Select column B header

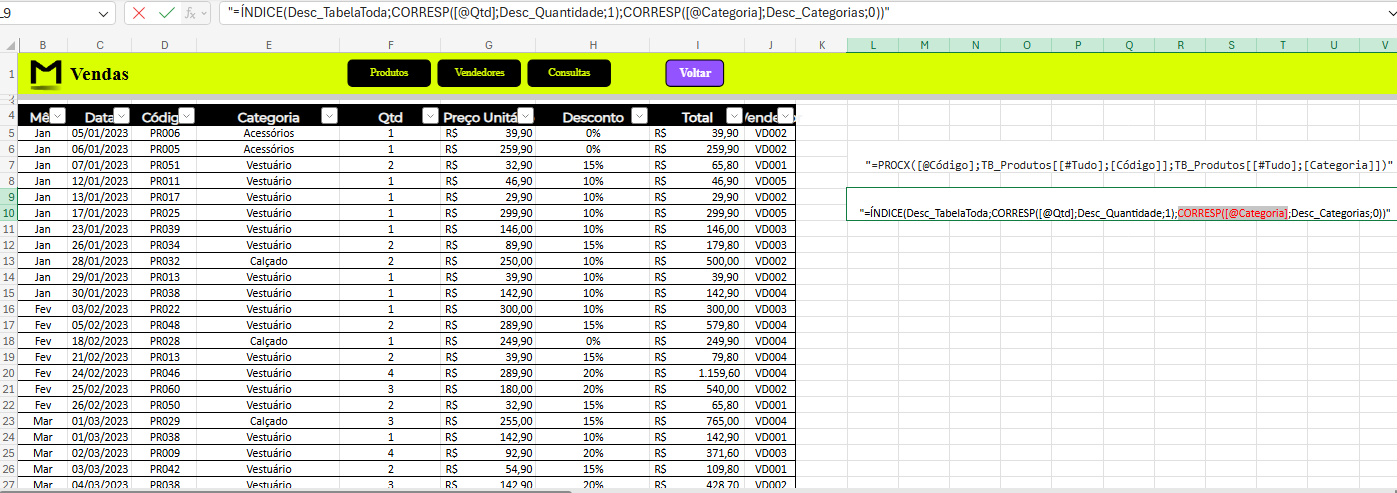pyautogui.click(x=43, y=45)
